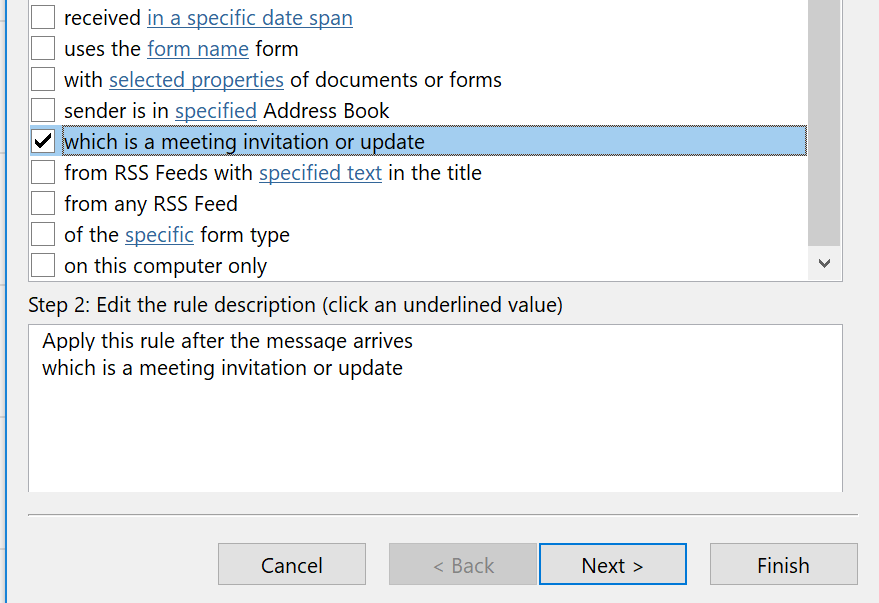Click the Finish button
879x603 pixels.
(784, 564)
